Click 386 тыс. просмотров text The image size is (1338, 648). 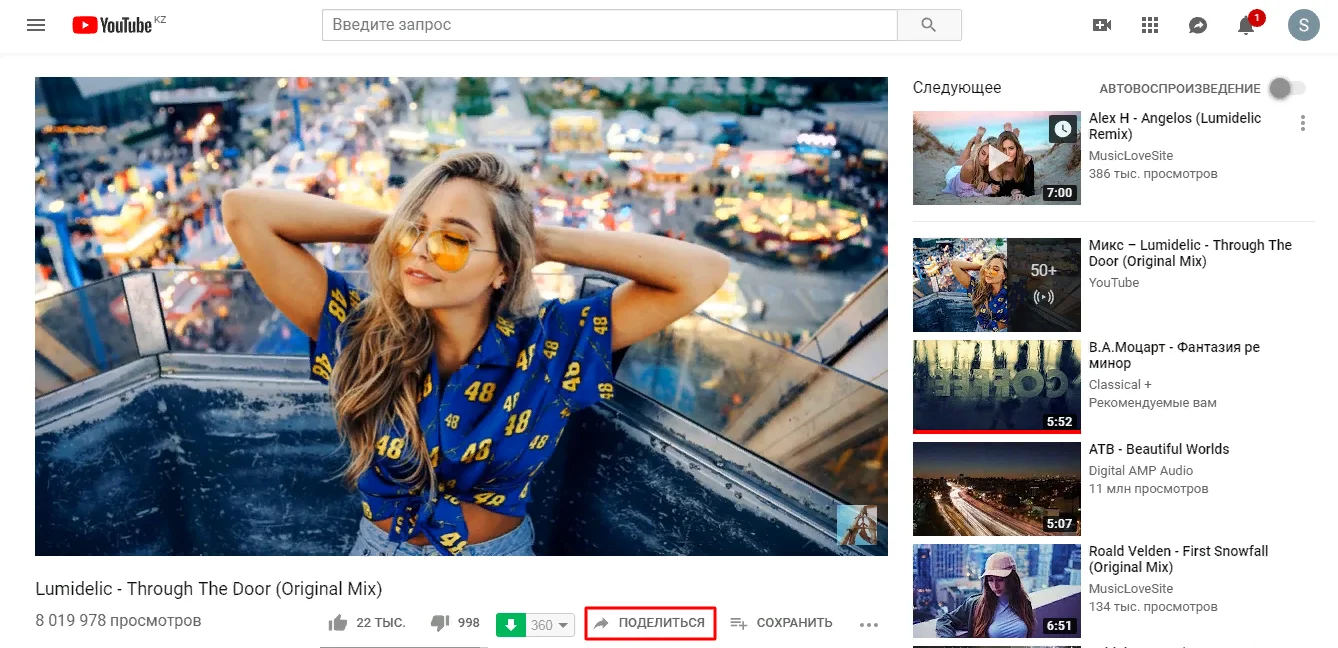1153,174
